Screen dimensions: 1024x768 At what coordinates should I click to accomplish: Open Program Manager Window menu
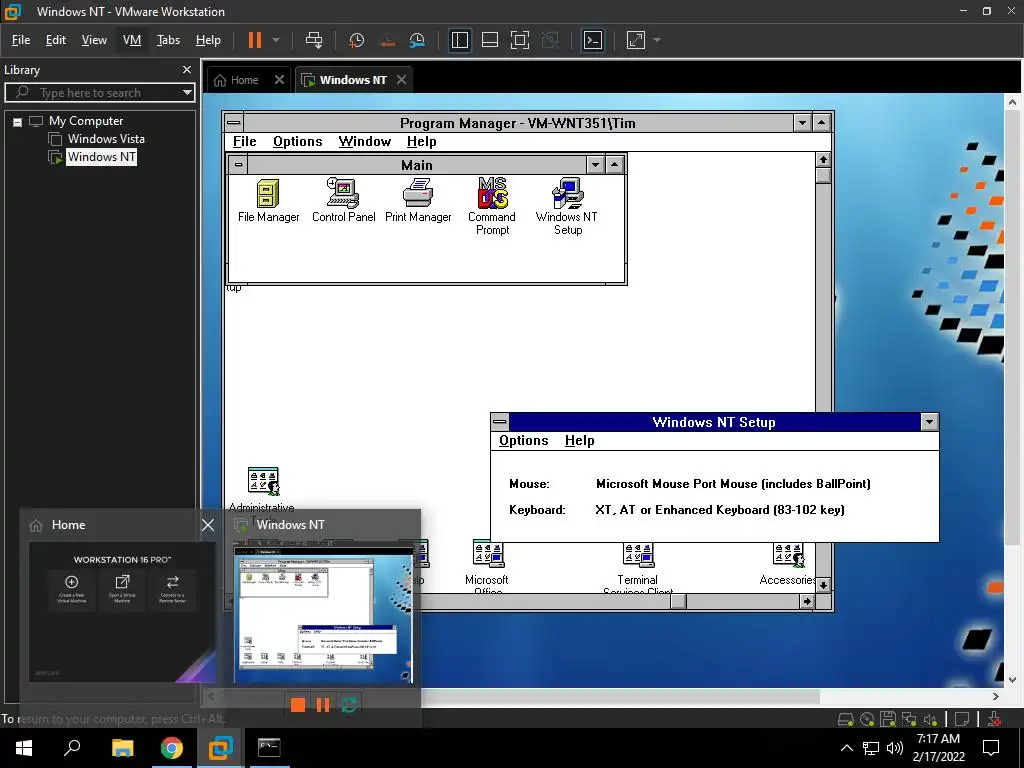pyautogui.click(x=364, y=142)
